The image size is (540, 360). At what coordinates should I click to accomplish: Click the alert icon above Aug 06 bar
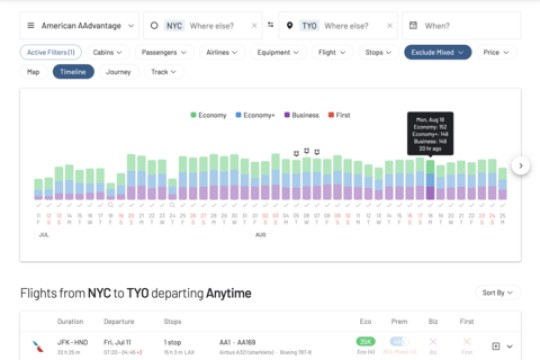point(307,151)
